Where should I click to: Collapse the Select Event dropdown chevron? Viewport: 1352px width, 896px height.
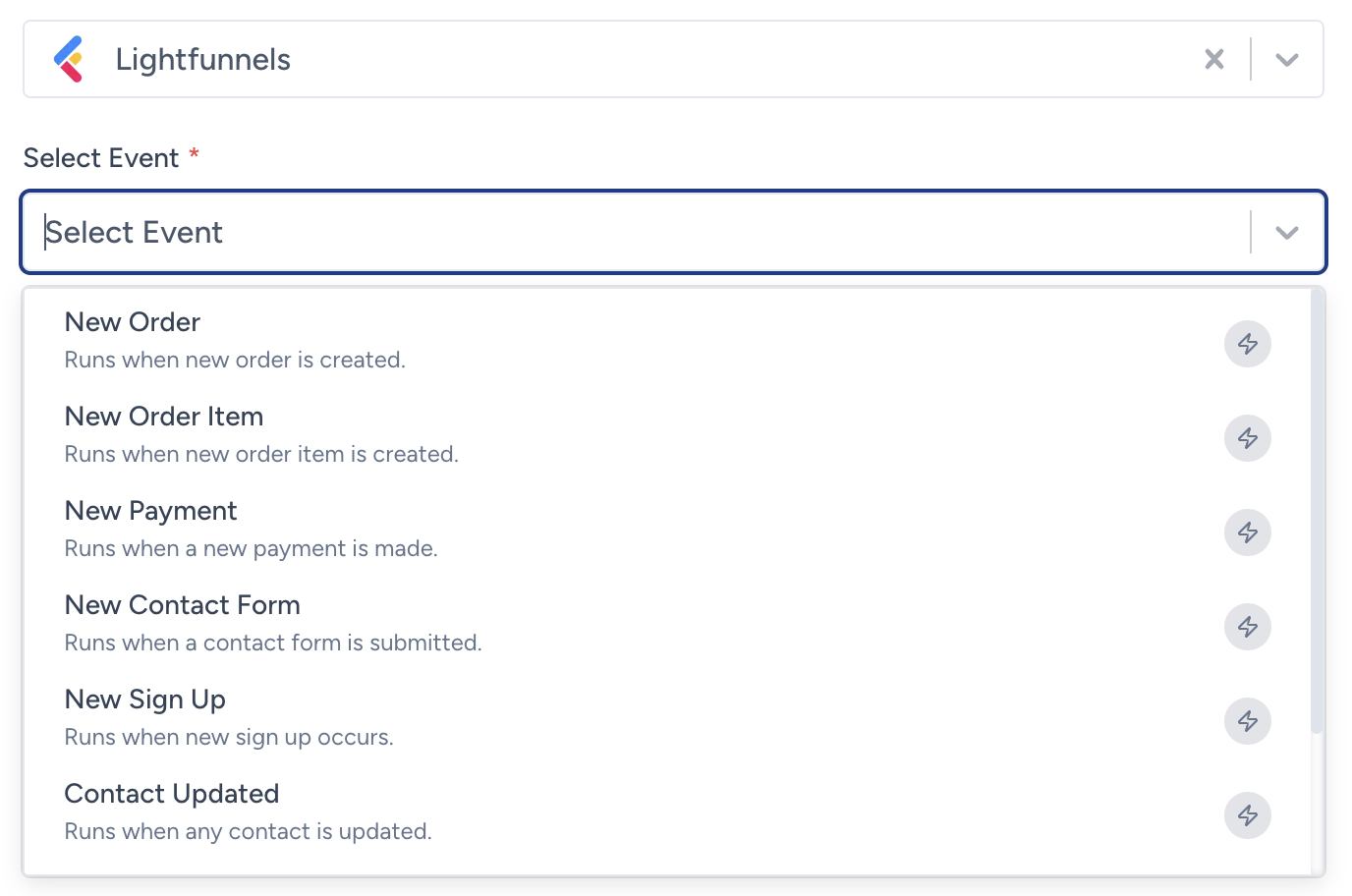1287,233
